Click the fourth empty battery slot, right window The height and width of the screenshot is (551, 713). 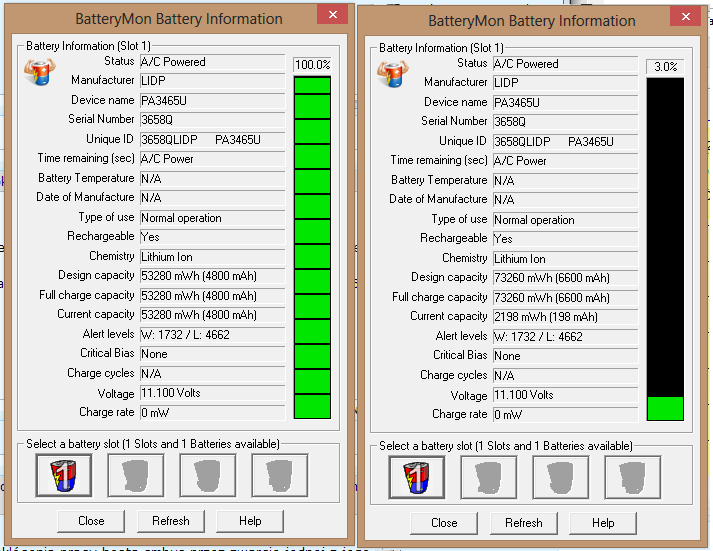[x=632, y=477]
